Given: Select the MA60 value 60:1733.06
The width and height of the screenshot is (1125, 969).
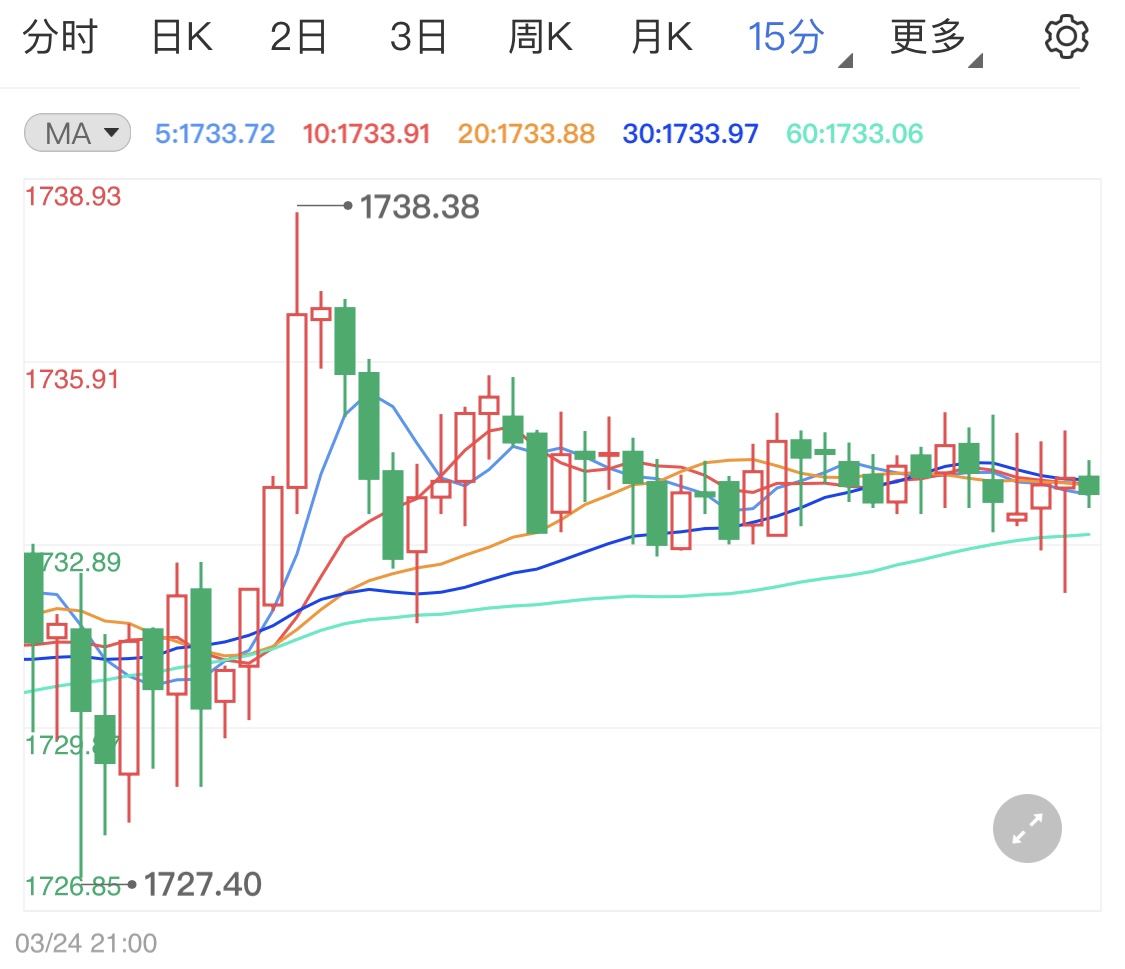Looking at the screenshot, I should tap(855, 133).
